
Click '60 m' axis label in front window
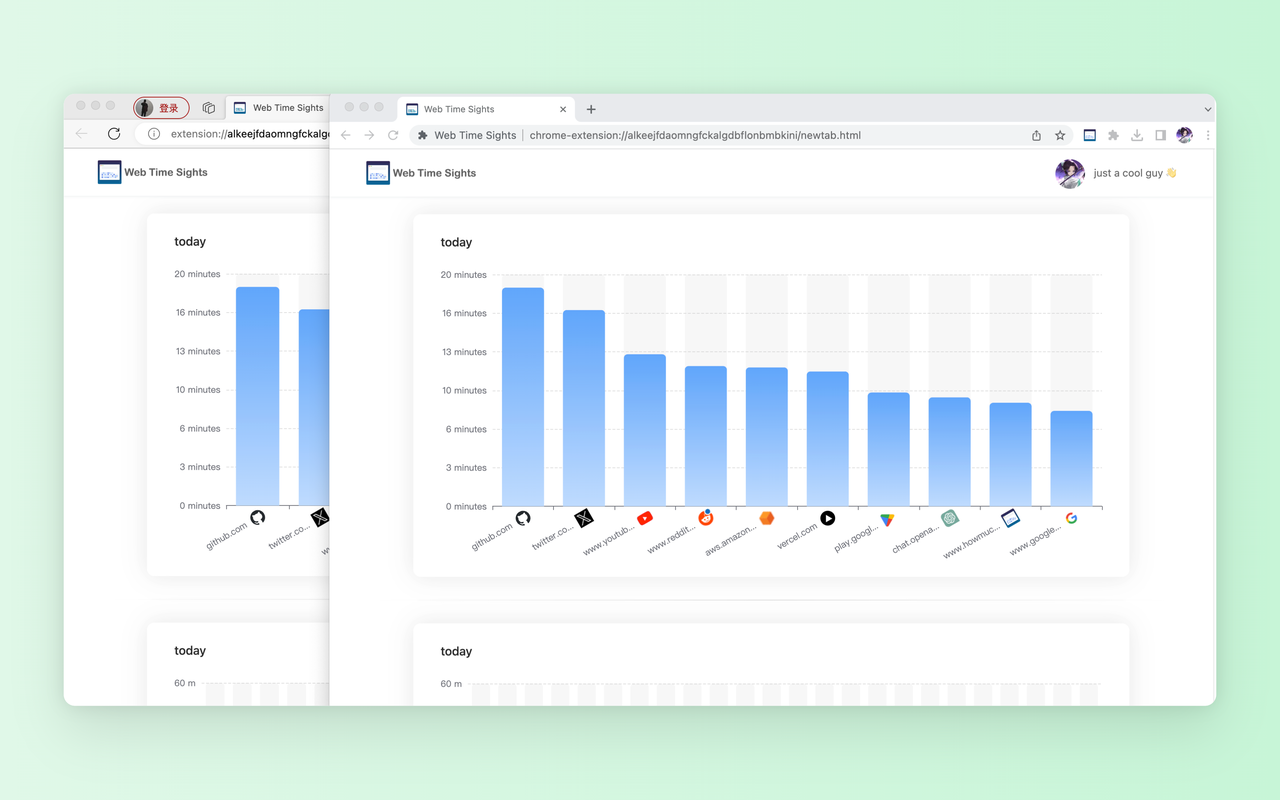(x=451, y=684)
